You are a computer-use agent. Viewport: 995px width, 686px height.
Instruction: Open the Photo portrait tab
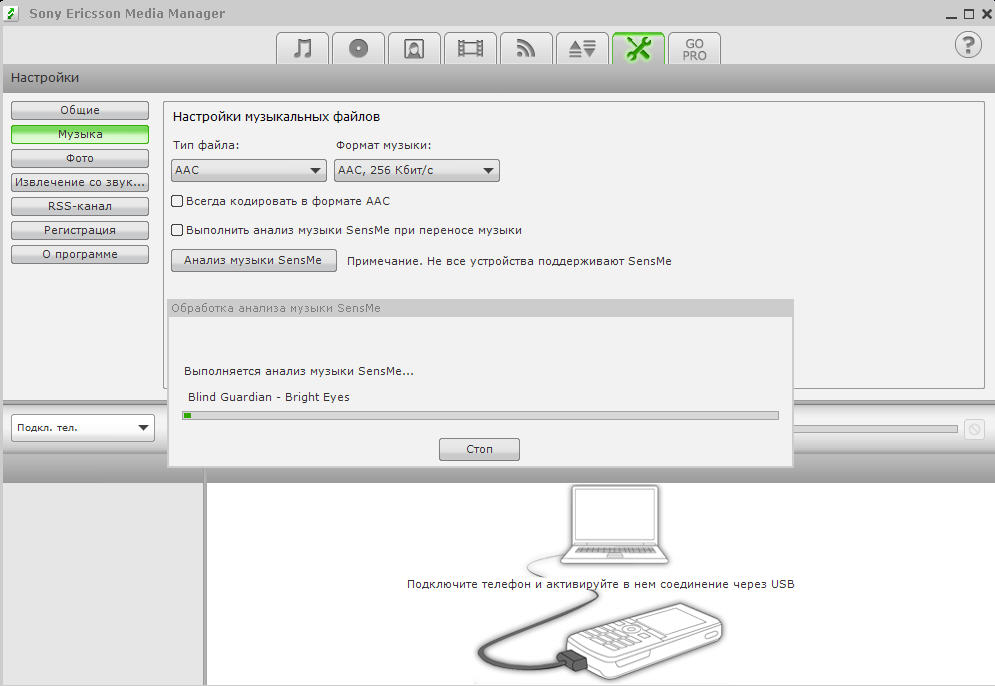coord(414,48)
